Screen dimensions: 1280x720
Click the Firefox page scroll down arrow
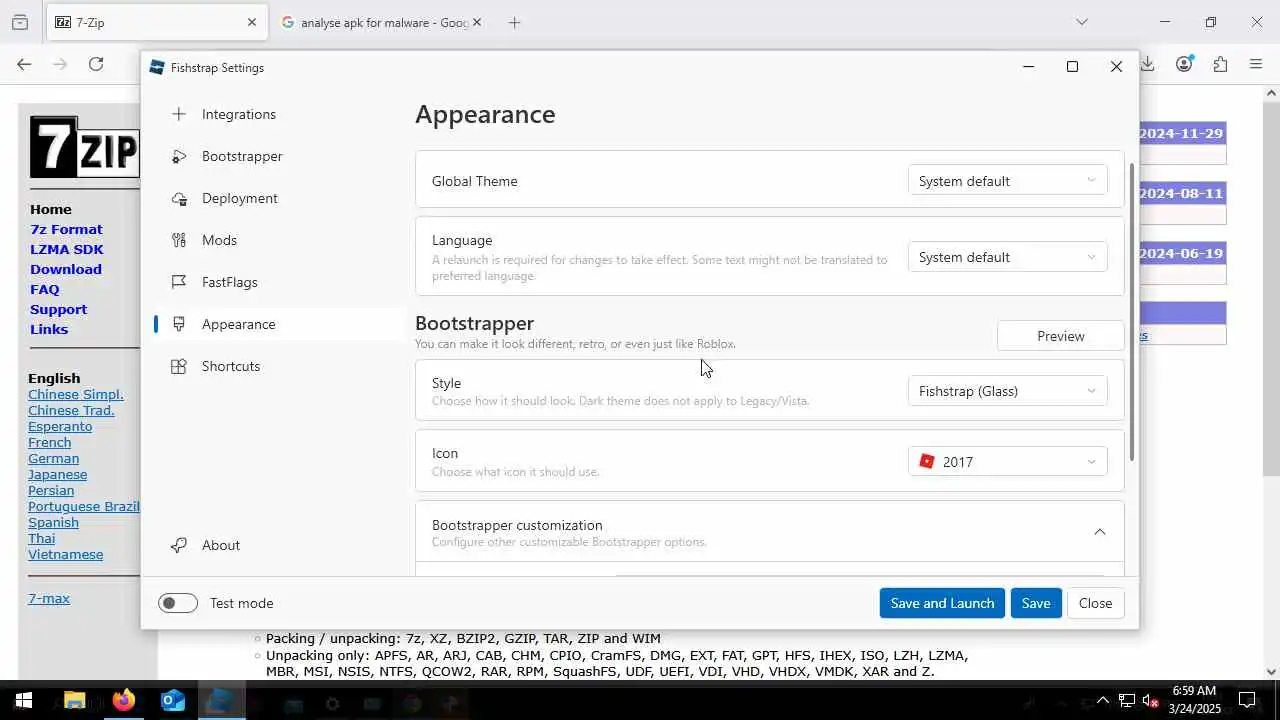(1271, 672)
